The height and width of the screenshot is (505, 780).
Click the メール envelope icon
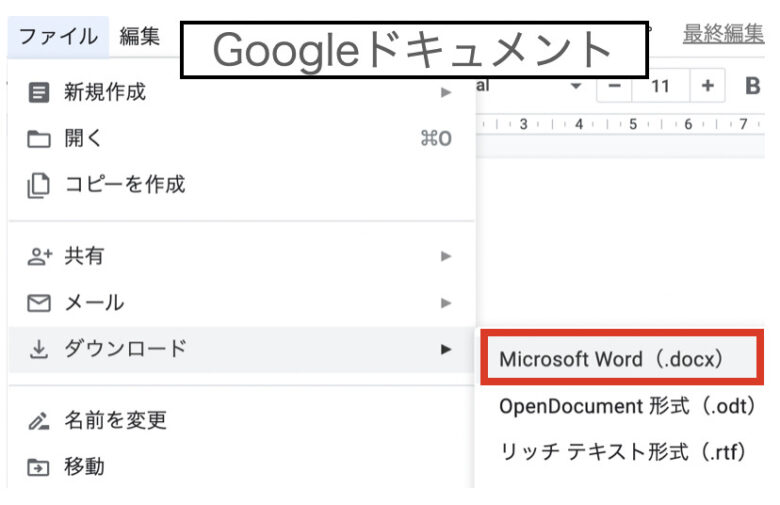pos(39,303)
